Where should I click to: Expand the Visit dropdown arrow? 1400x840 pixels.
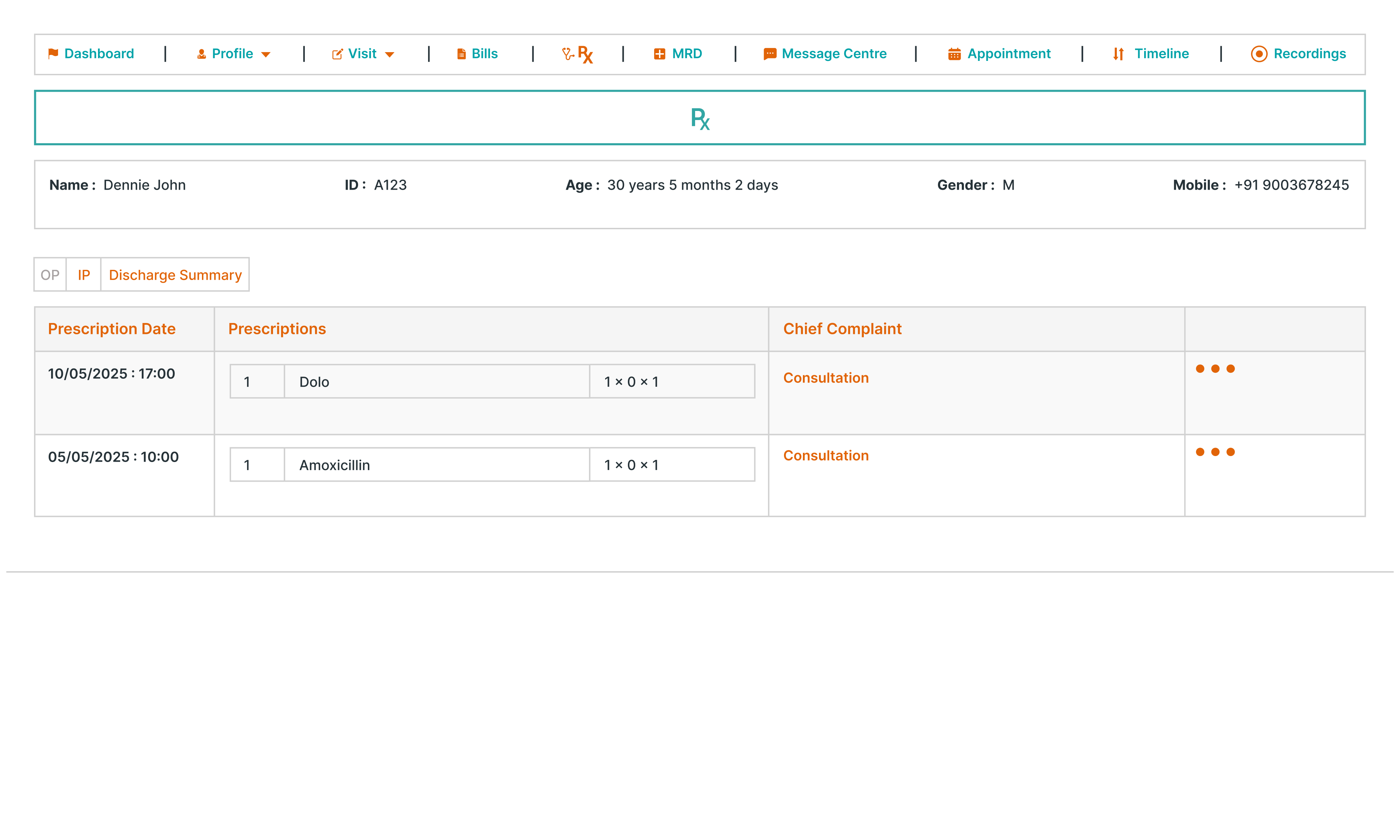click(389, 55)
